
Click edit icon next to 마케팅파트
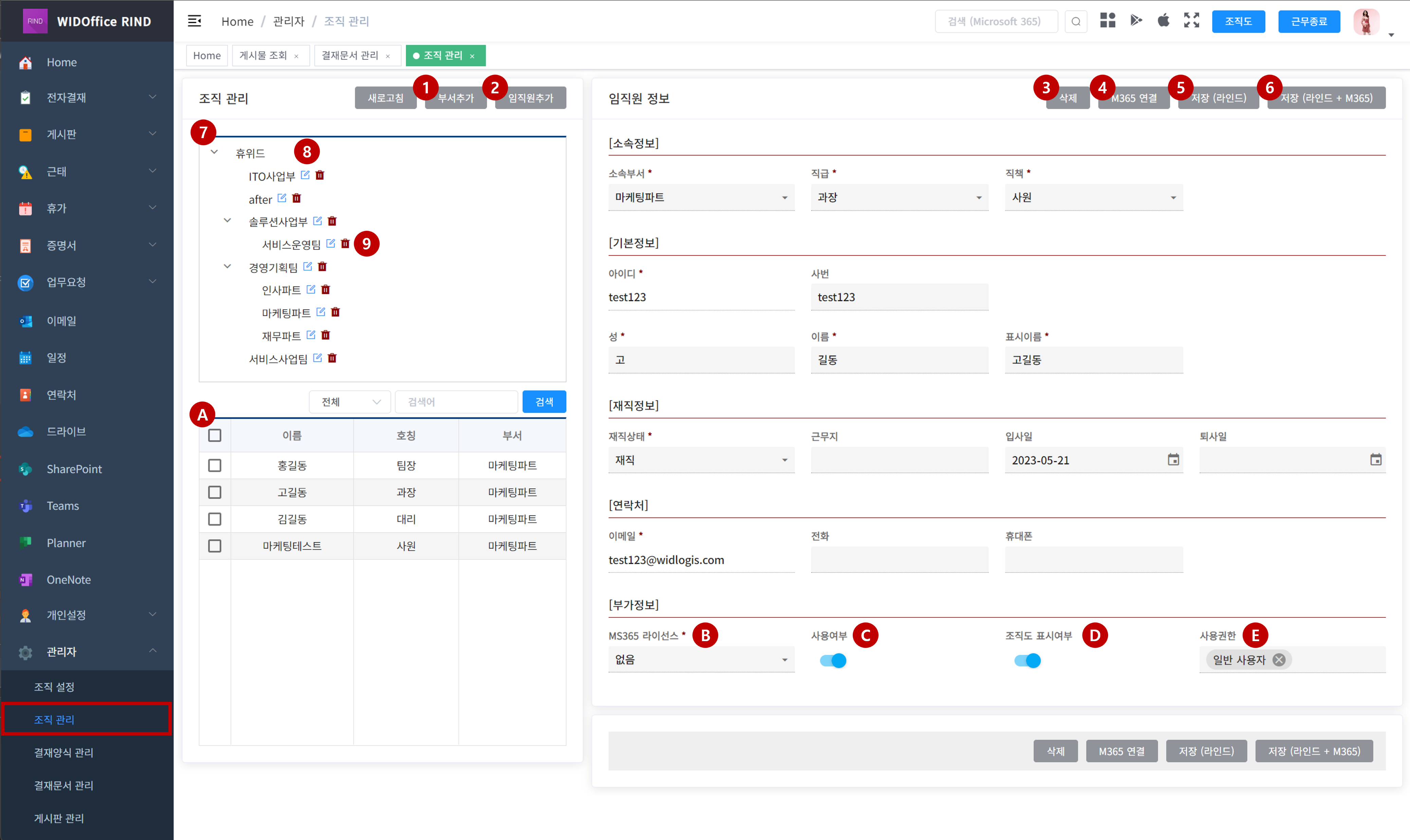pos(321,312)
